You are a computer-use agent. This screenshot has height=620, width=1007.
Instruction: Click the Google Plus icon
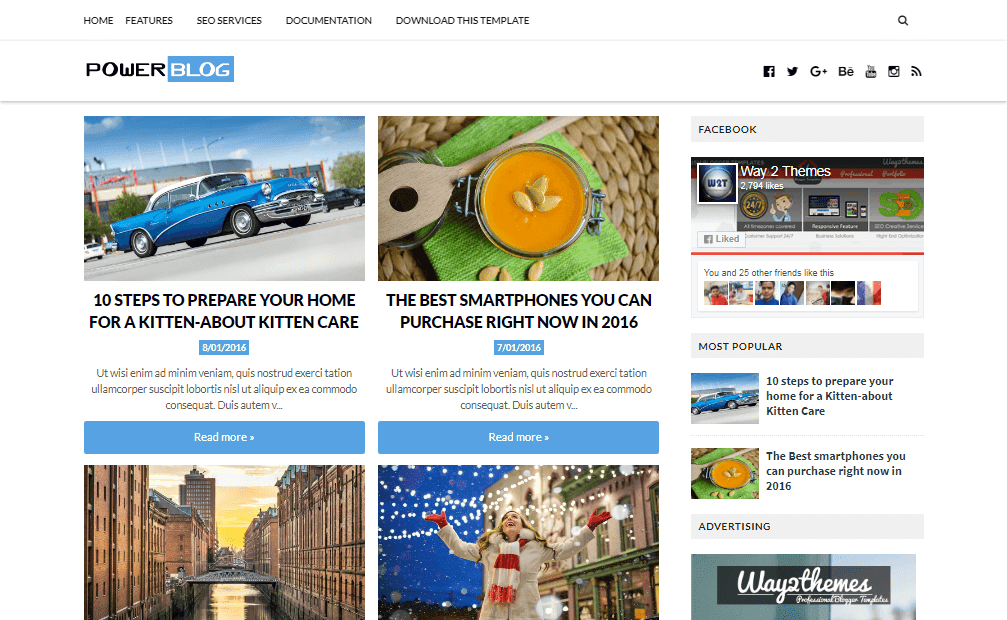[818, 71]
